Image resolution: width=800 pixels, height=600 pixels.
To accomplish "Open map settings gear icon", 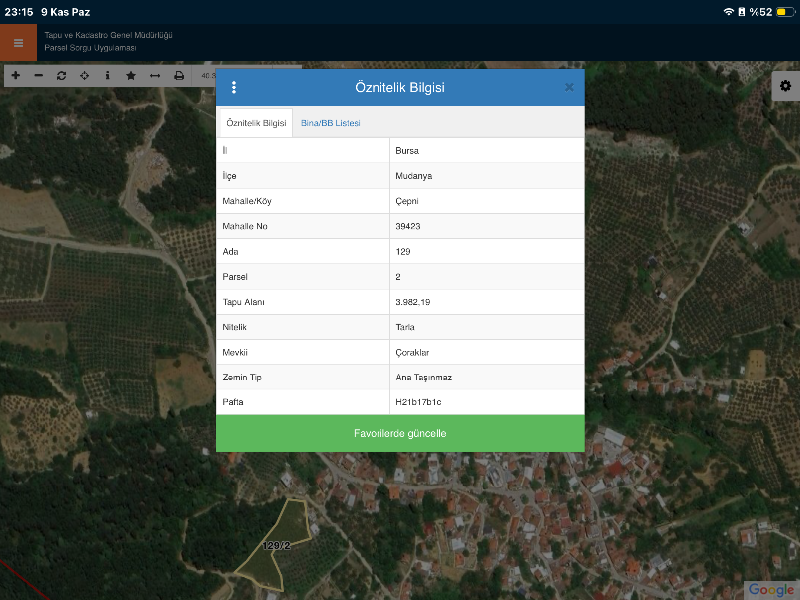I will (x=785, y=87).
